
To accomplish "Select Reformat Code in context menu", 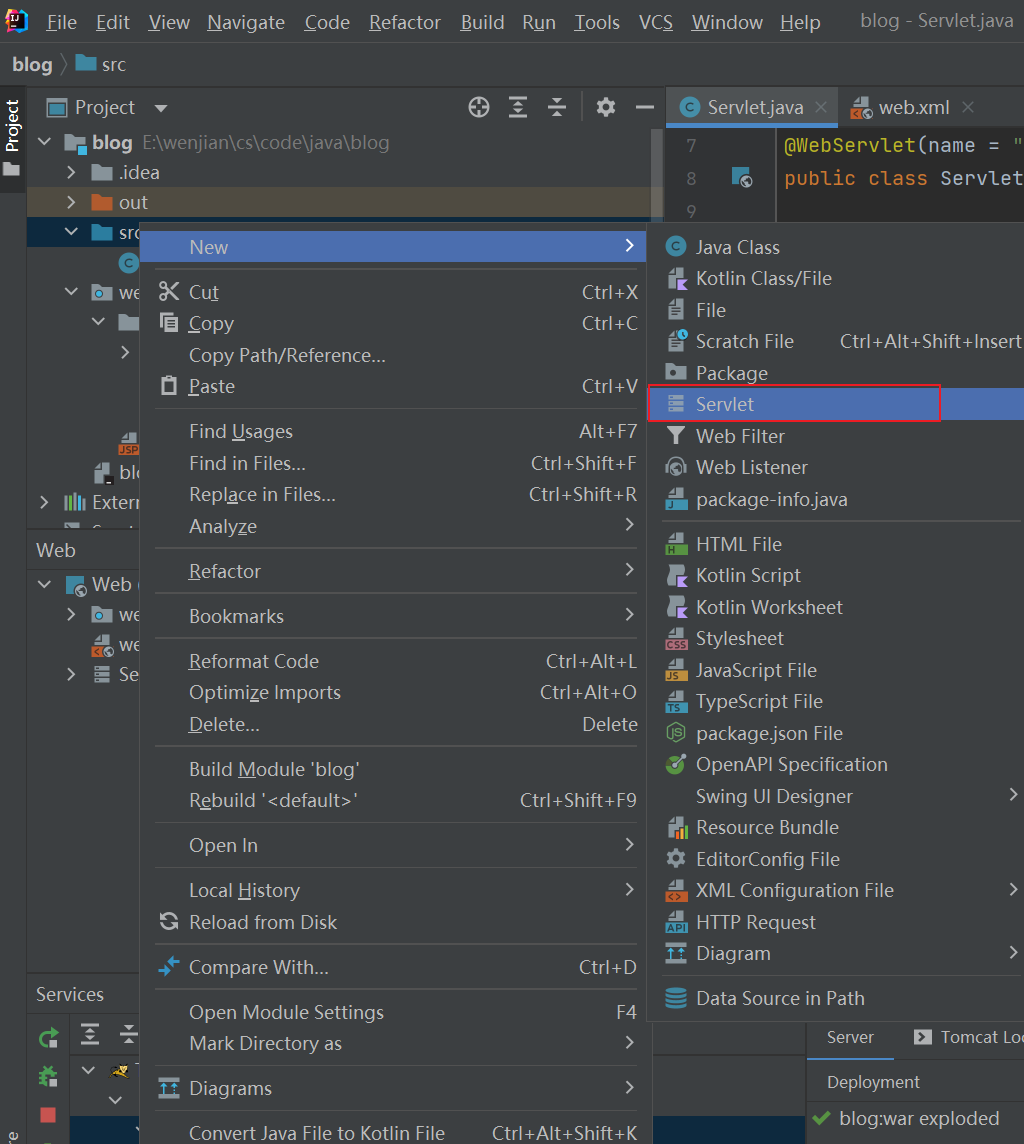I will point(395,661).
